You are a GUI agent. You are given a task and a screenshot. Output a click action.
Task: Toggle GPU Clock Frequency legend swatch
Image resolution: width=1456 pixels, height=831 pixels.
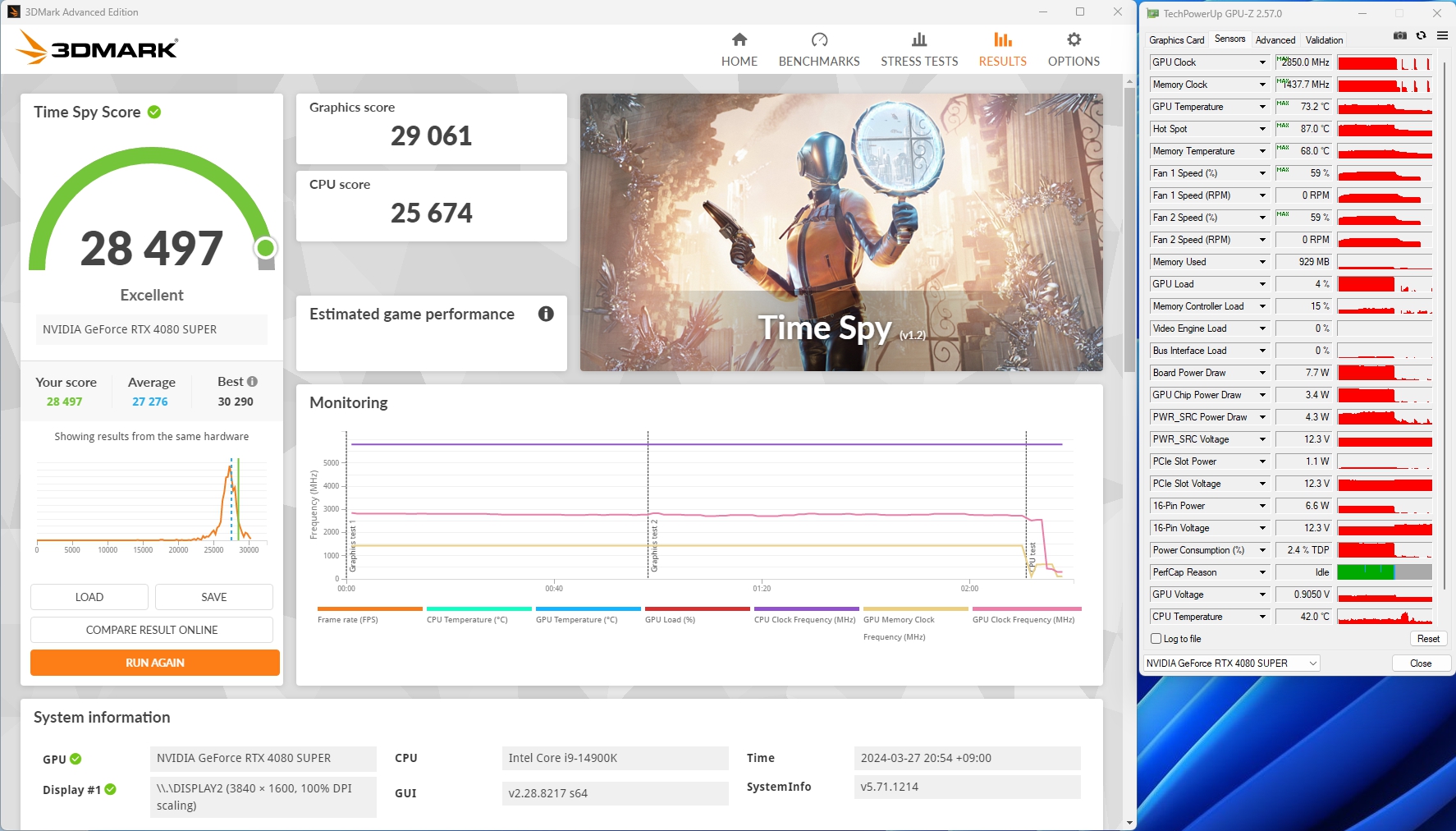(x=1027, y=608)
